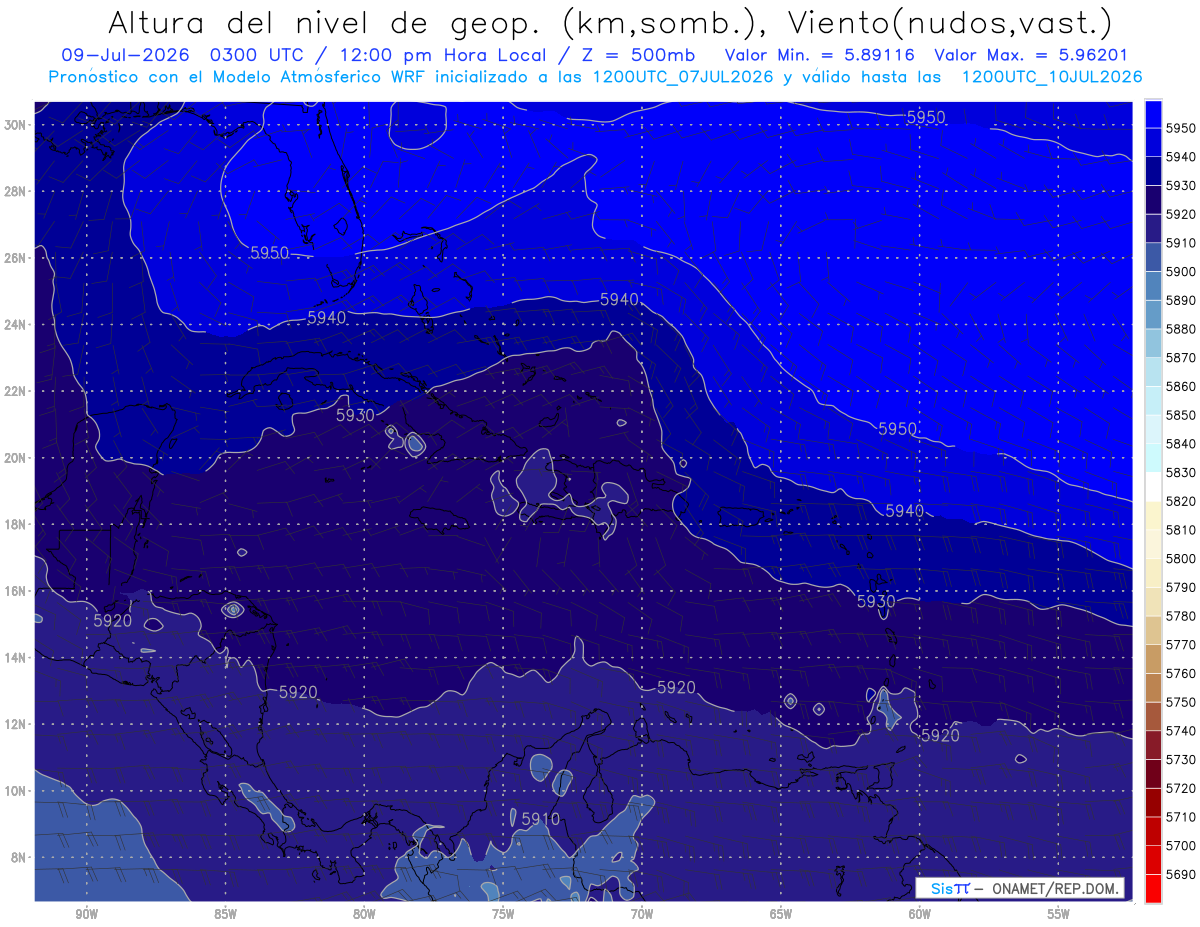Click the SisTT ONAMET/REP.DOM. logo box
Viewport: 1200px width, 927px height.
(x=1020, y=888)
